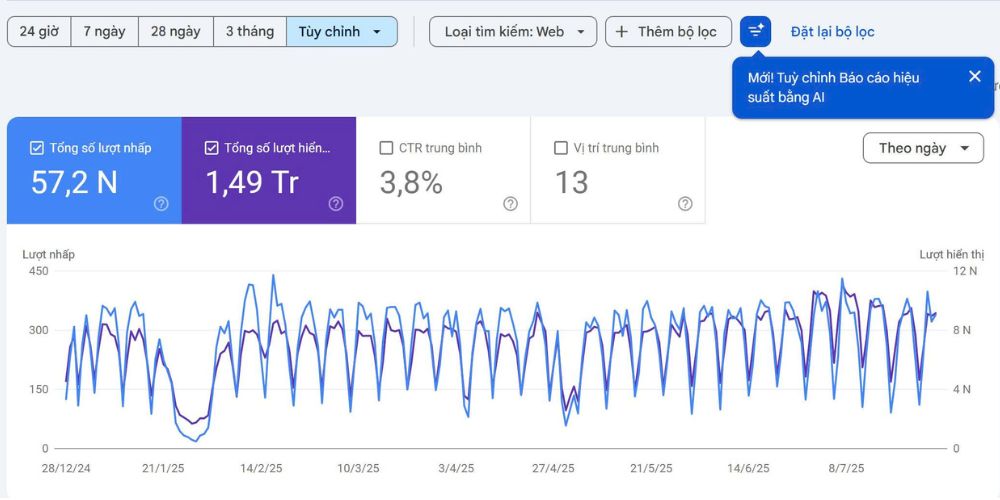Click the 27/4/25 axis date label
This screenshot has width=1000, height=500.
click(554, 469)
